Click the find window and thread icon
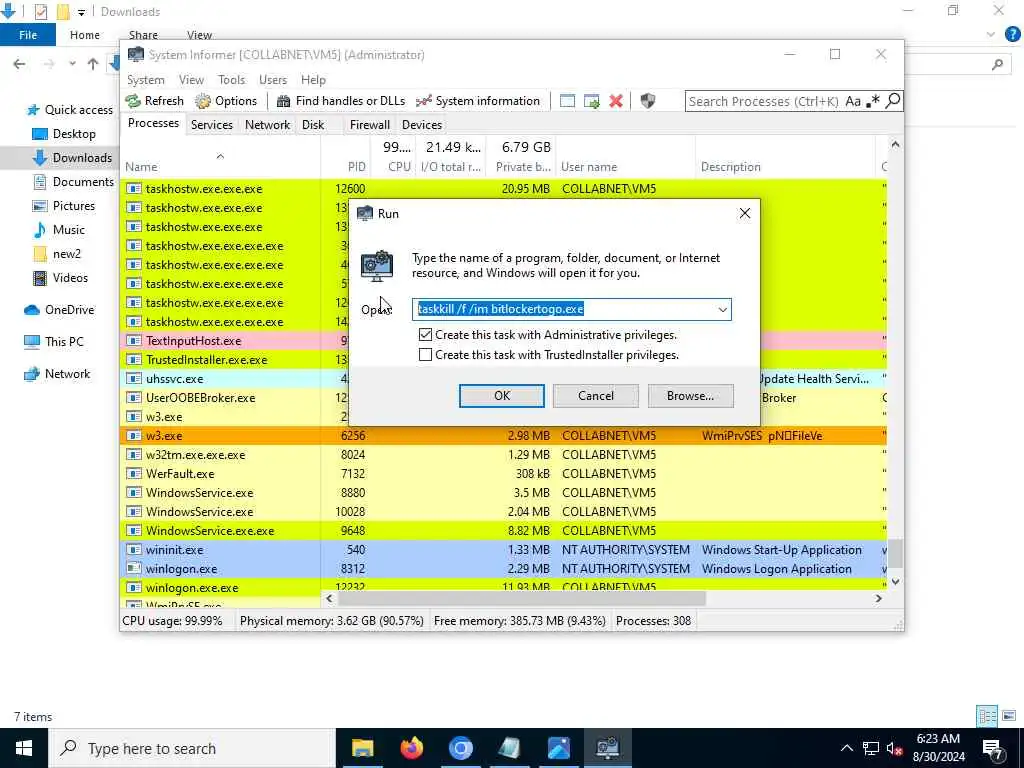Image resolution: width=1024 pixels, height=768 pixels. coord(592,101)
